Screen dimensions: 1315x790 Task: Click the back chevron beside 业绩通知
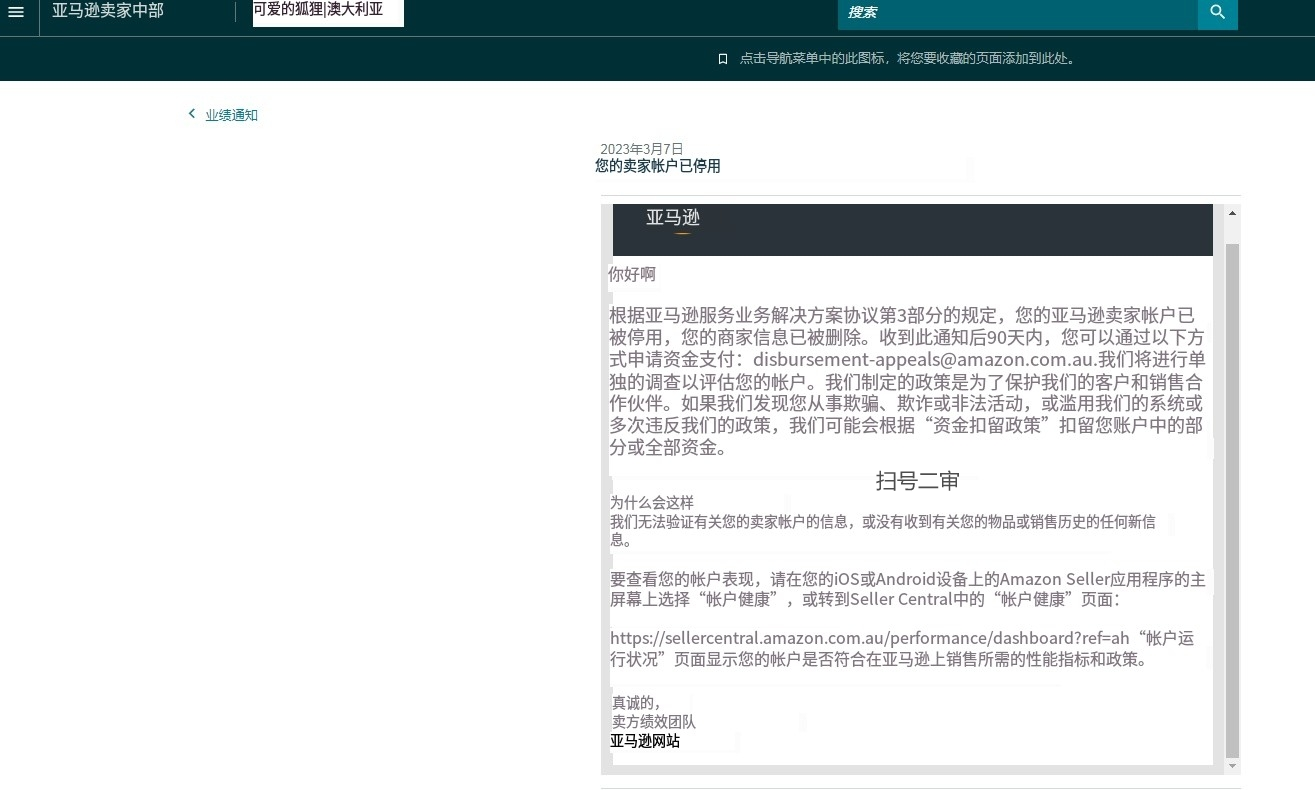[192, 114]
